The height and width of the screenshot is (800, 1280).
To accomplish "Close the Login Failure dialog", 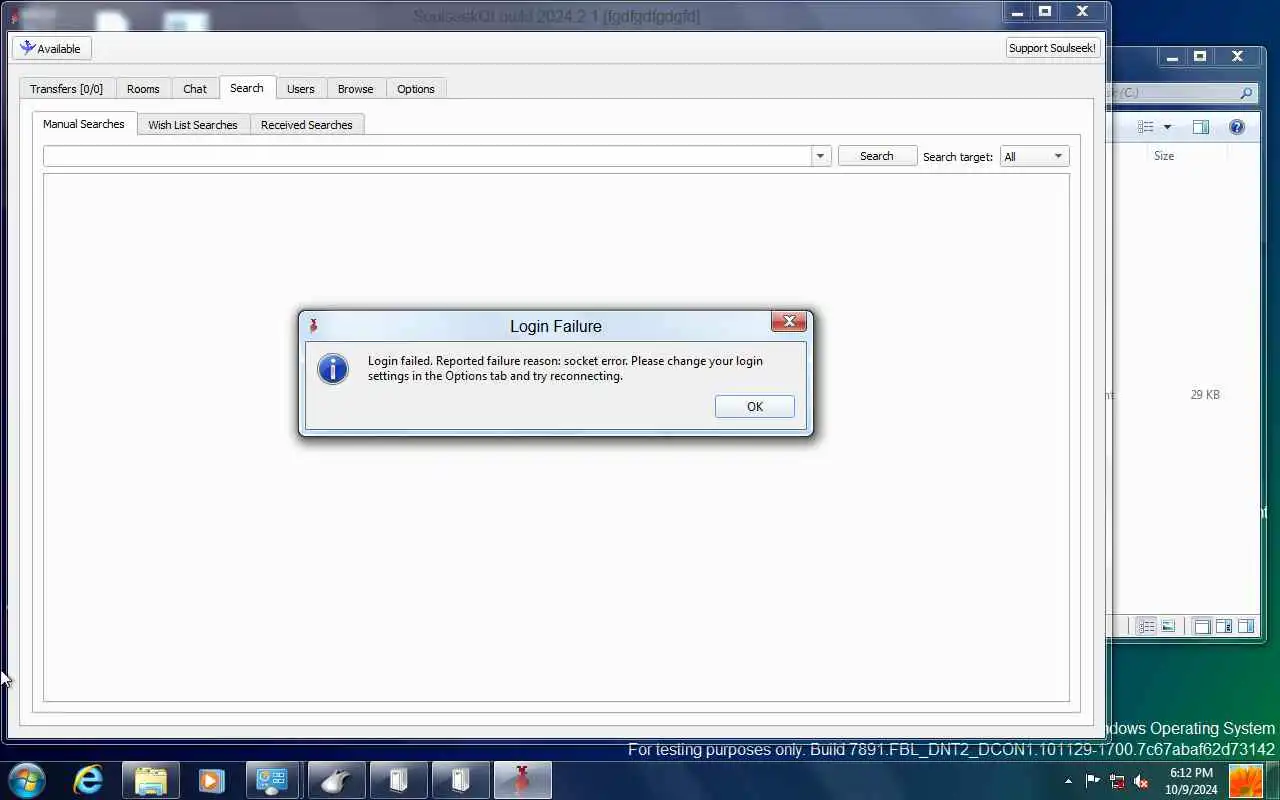I will 789,321.
